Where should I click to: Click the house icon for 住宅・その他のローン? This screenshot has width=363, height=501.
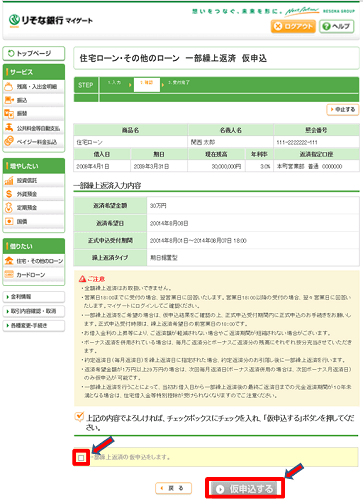9,261
